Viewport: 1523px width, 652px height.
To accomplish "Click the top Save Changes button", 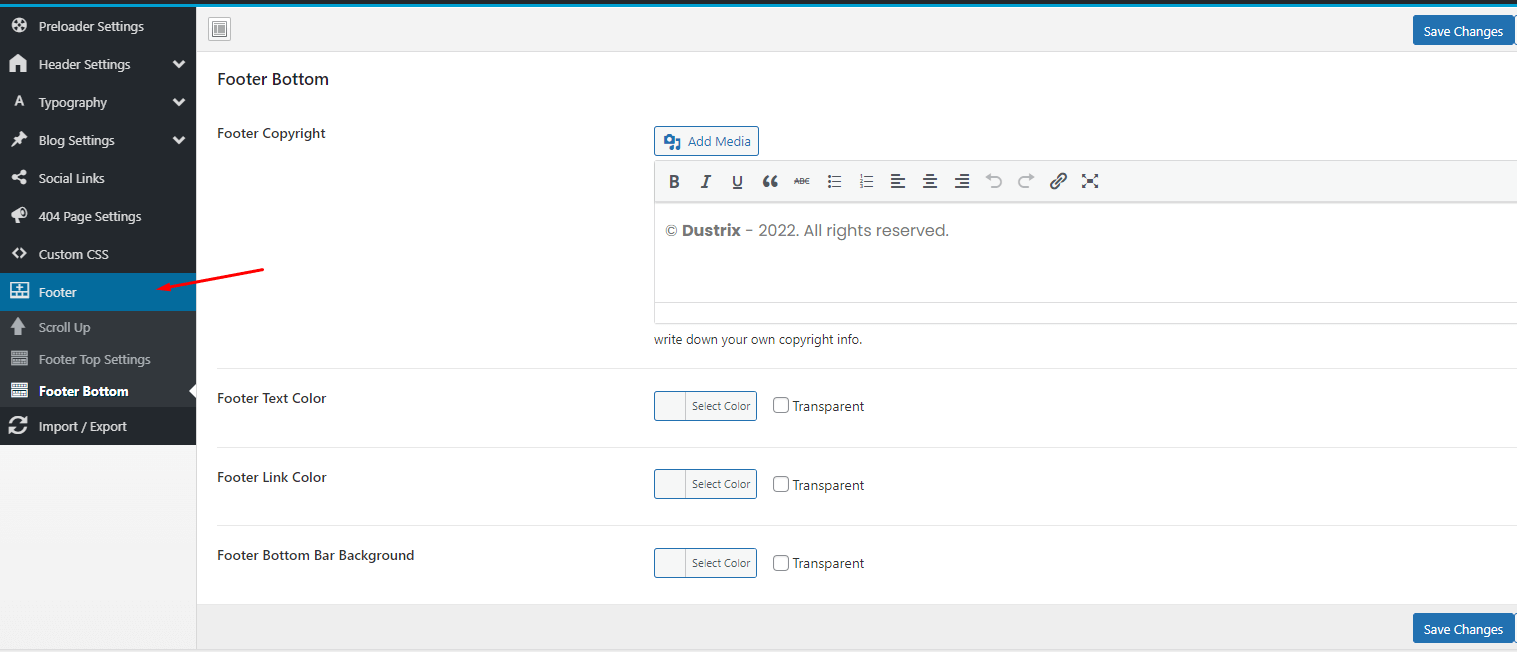I will [1462, 31].
